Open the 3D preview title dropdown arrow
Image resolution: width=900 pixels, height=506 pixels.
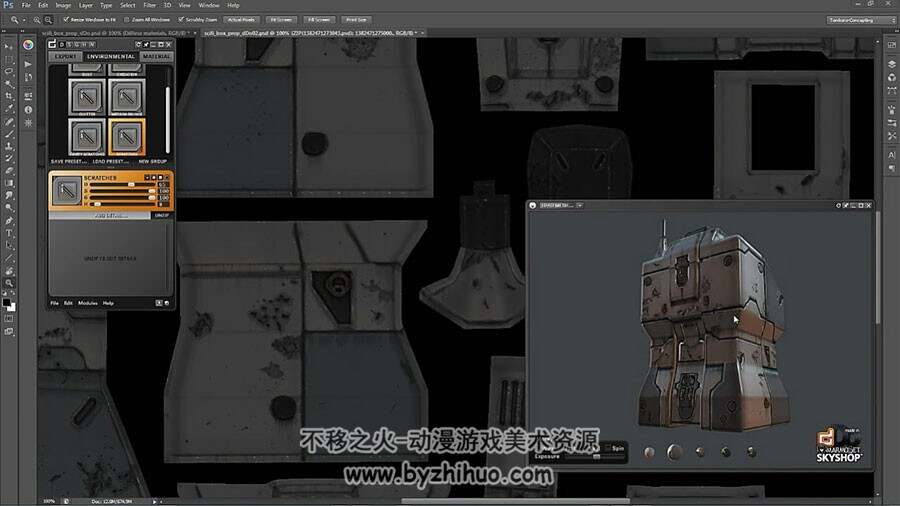pyautogui.click(x=580, y=205)
